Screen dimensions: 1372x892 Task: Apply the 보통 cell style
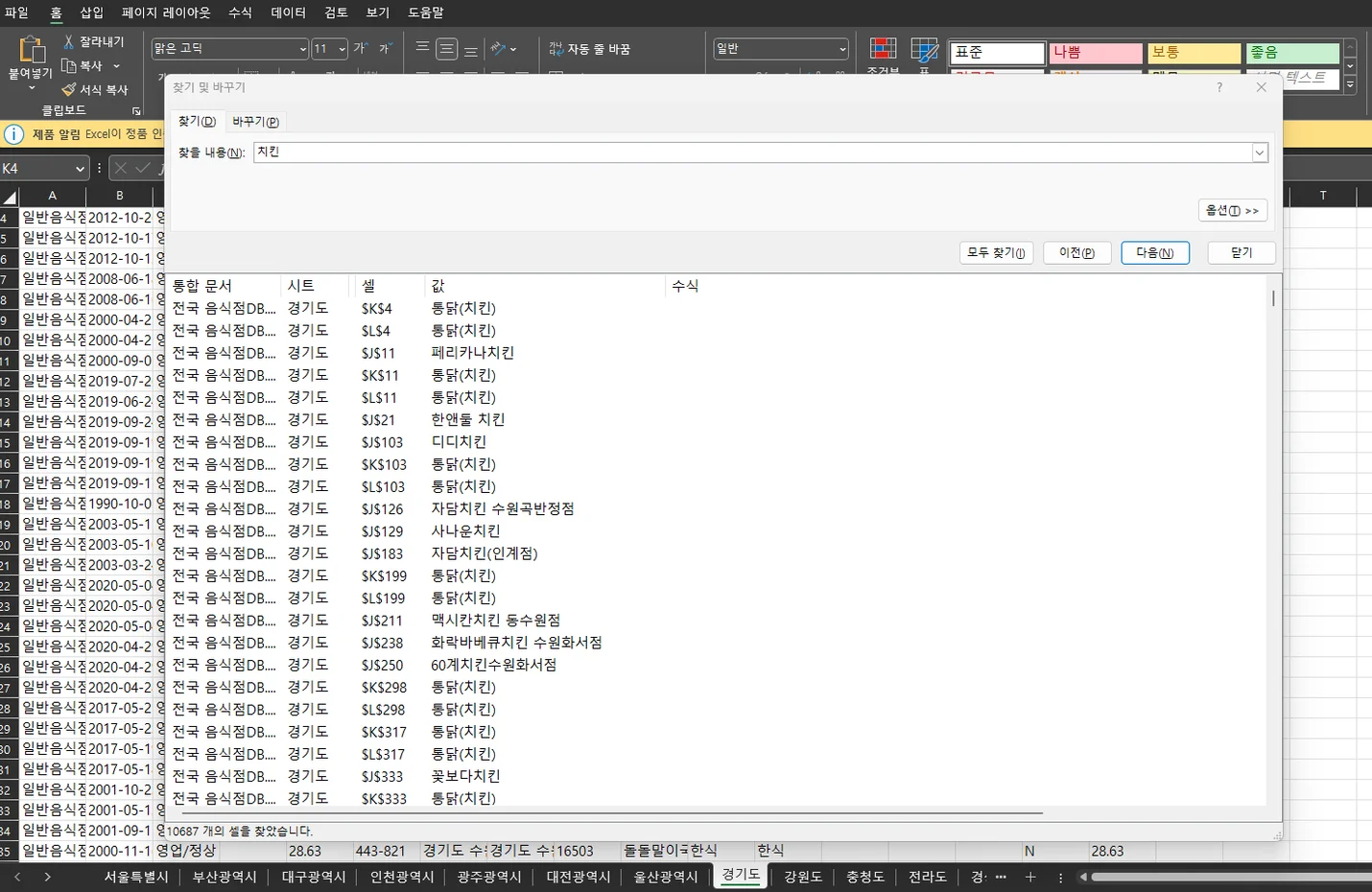pyautogui.click(x=1195, y=53)
